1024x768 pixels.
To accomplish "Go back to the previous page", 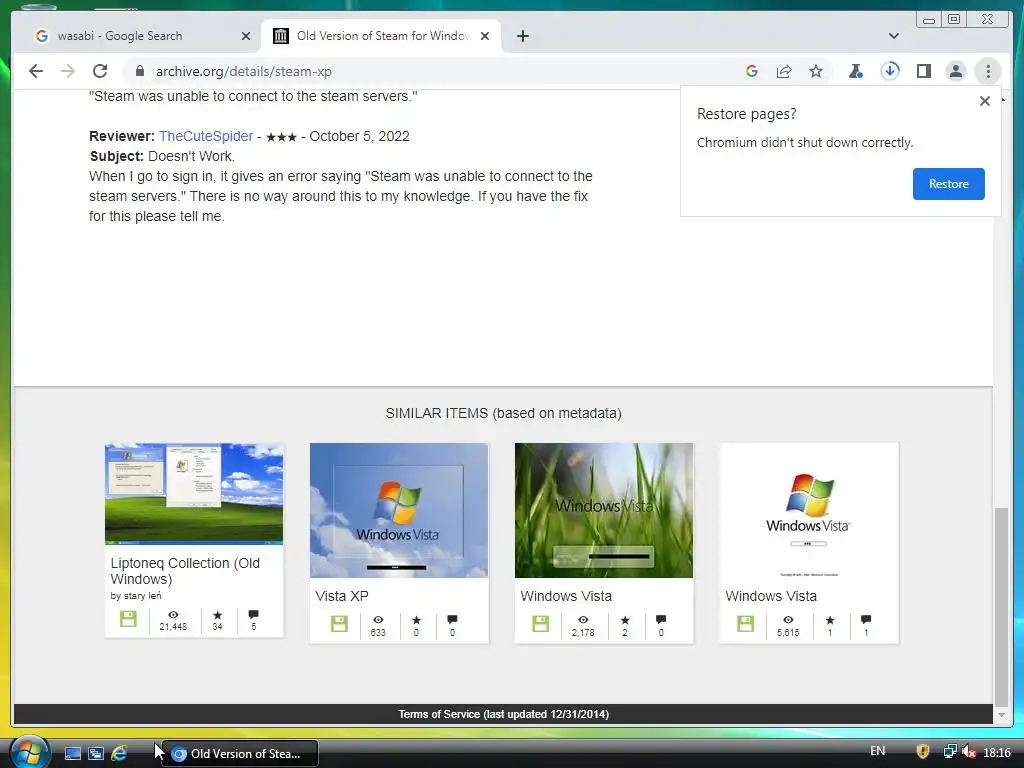I will click(x=36, y=71).
